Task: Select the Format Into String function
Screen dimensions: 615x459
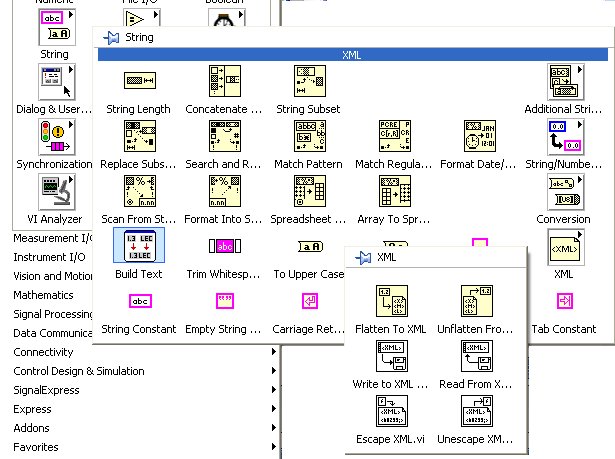Action: coord(225,191)
